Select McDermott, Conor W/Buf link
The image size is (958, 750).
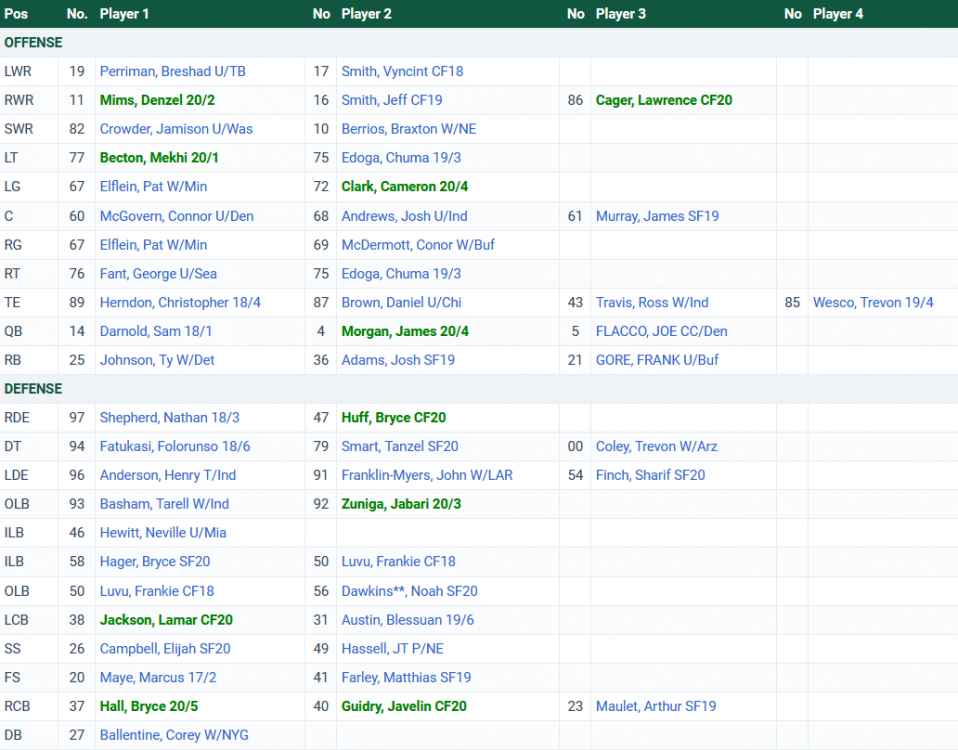(x=418, y=245)
